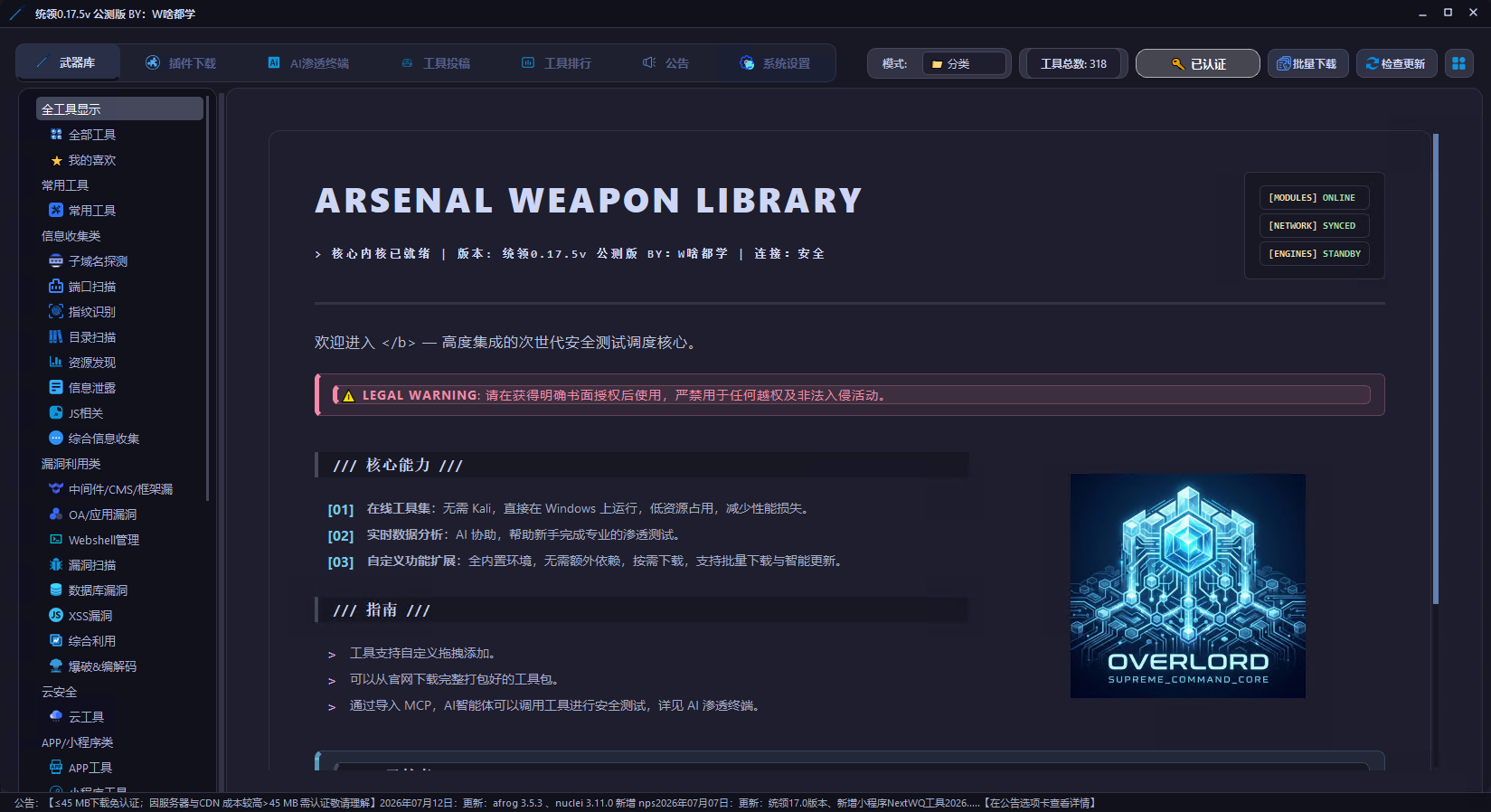
Task: Click the APP工具 icon
Action: pos(56,768)
